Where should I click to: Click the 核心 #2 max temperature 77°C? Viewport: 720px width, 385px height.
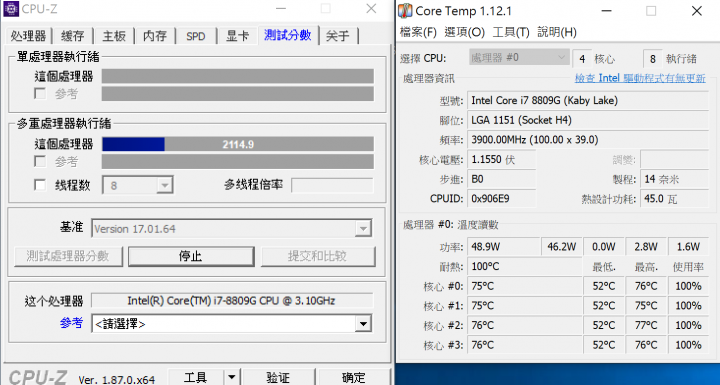(x=646, y=325)
